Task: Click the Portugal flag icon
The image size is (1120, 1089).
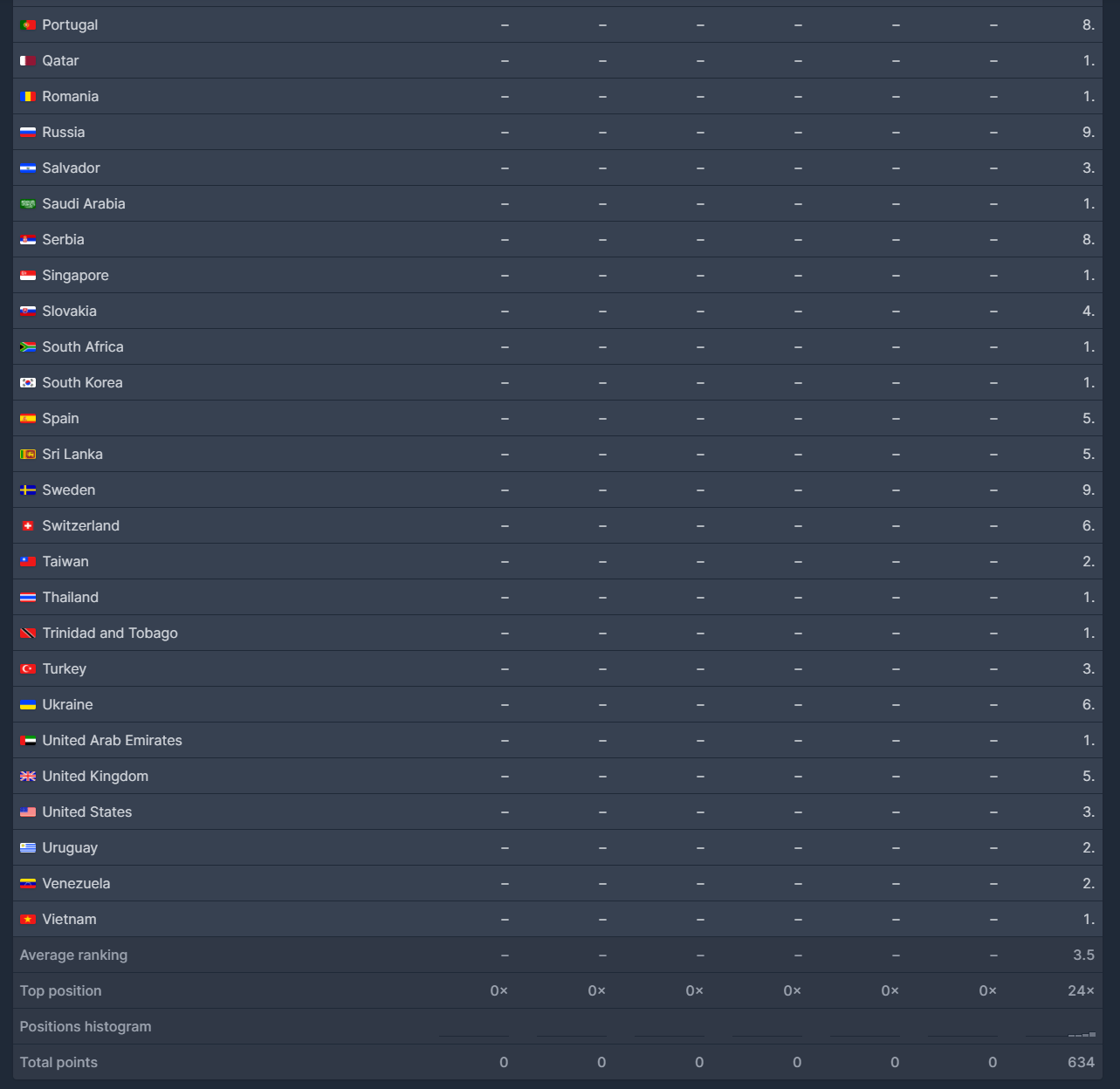Action: point(28,25)
